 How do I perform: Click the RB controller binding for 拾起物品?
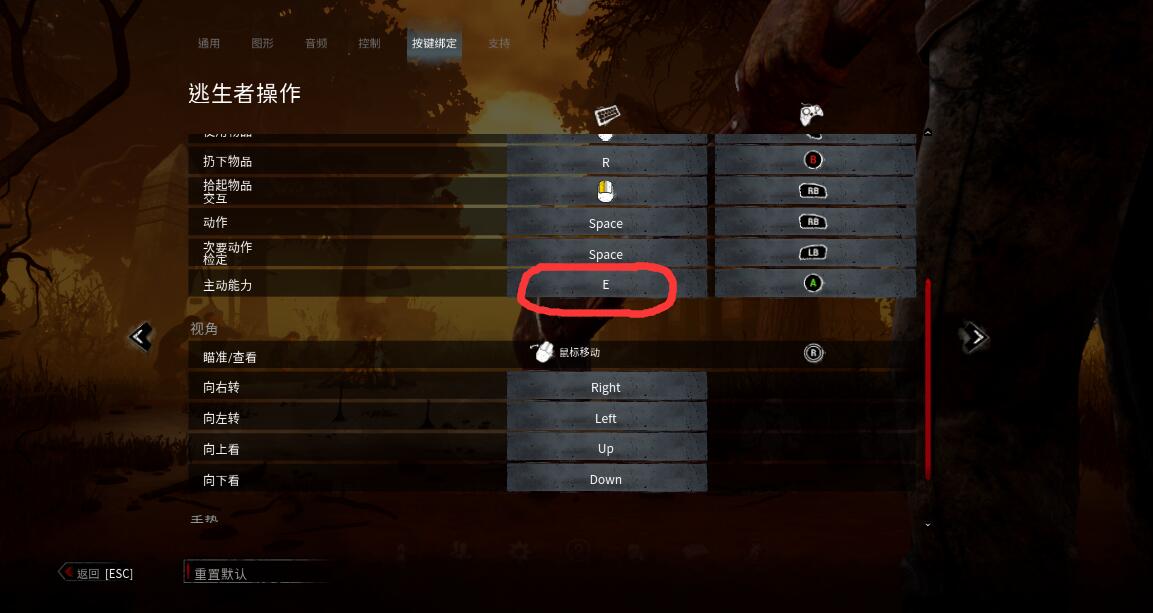[813, 191]
